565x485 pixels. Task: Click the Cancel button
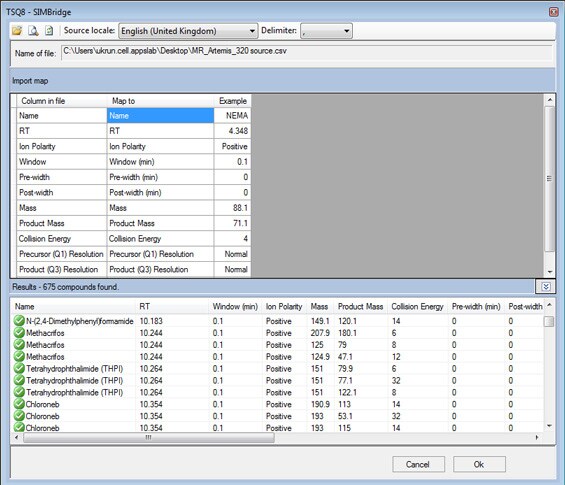[x=418, y=464]
